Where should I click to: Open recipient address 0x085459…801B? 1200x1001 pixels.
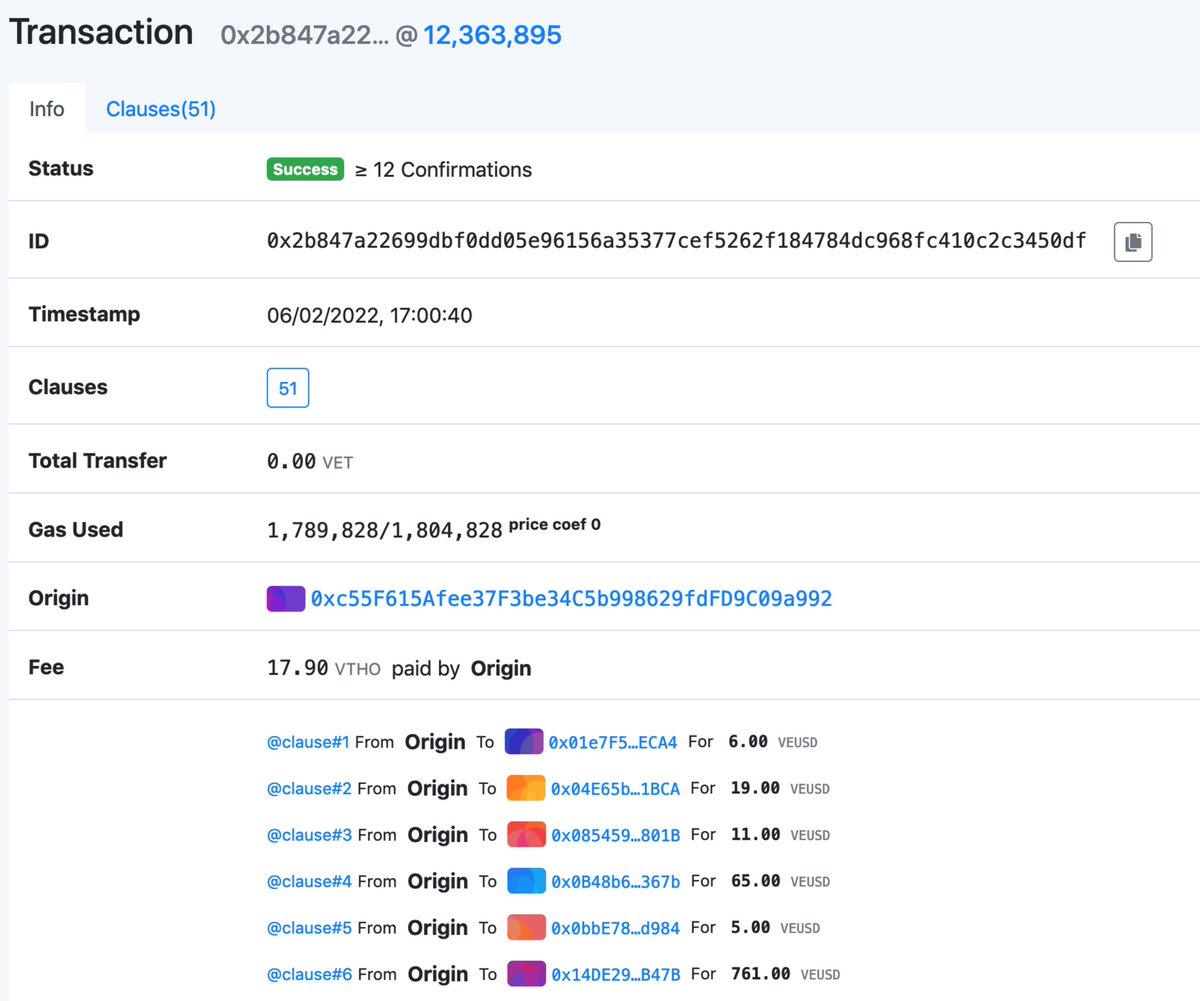[x=615, y=834]
